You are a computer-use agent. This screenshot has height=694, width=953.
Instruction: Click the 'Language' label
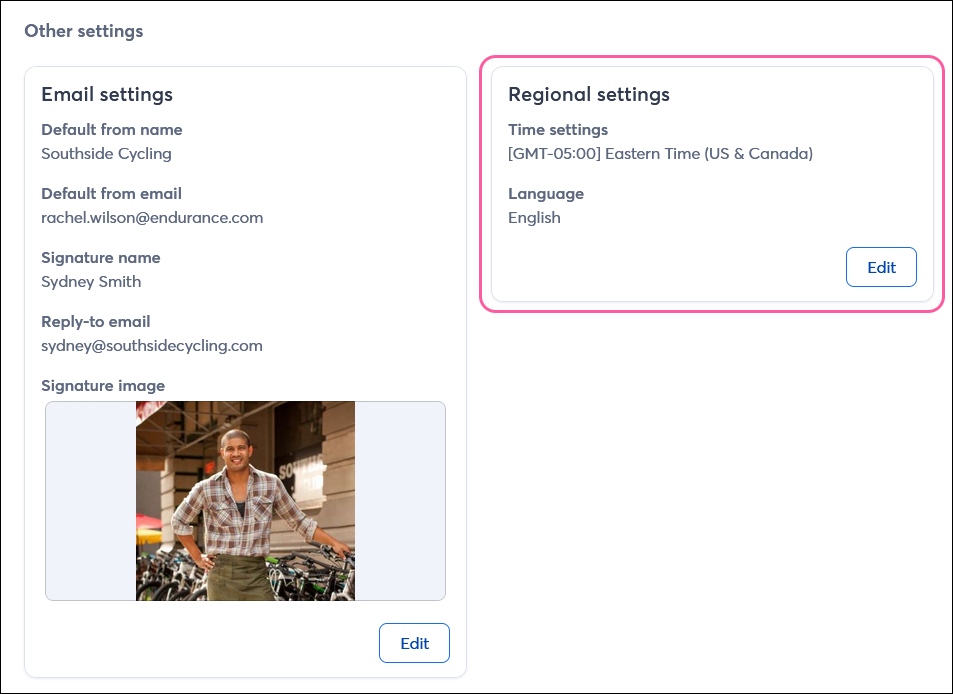[546, 194]
